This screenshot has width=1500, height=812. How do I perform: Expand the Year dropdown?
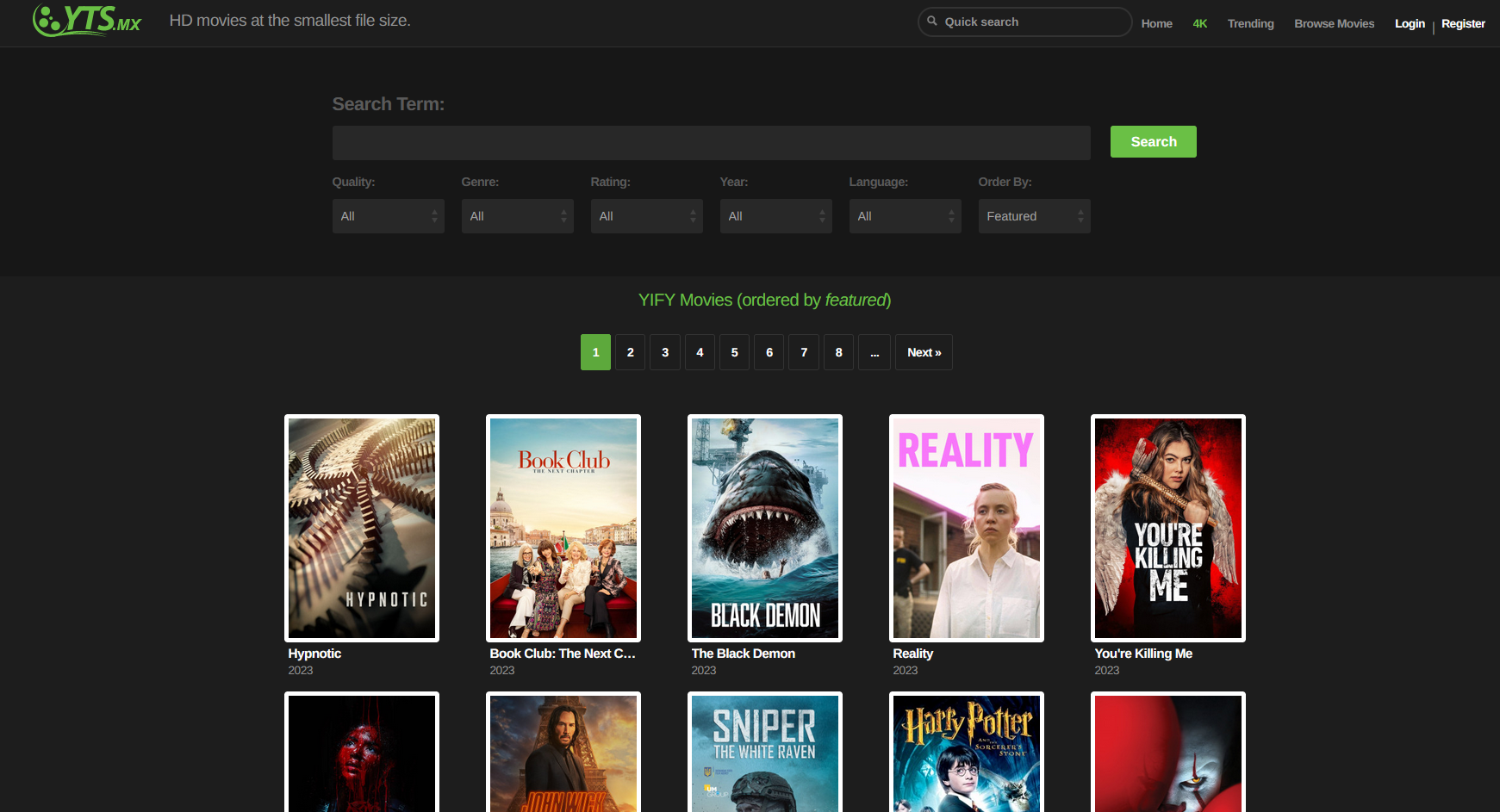point(776,216)
